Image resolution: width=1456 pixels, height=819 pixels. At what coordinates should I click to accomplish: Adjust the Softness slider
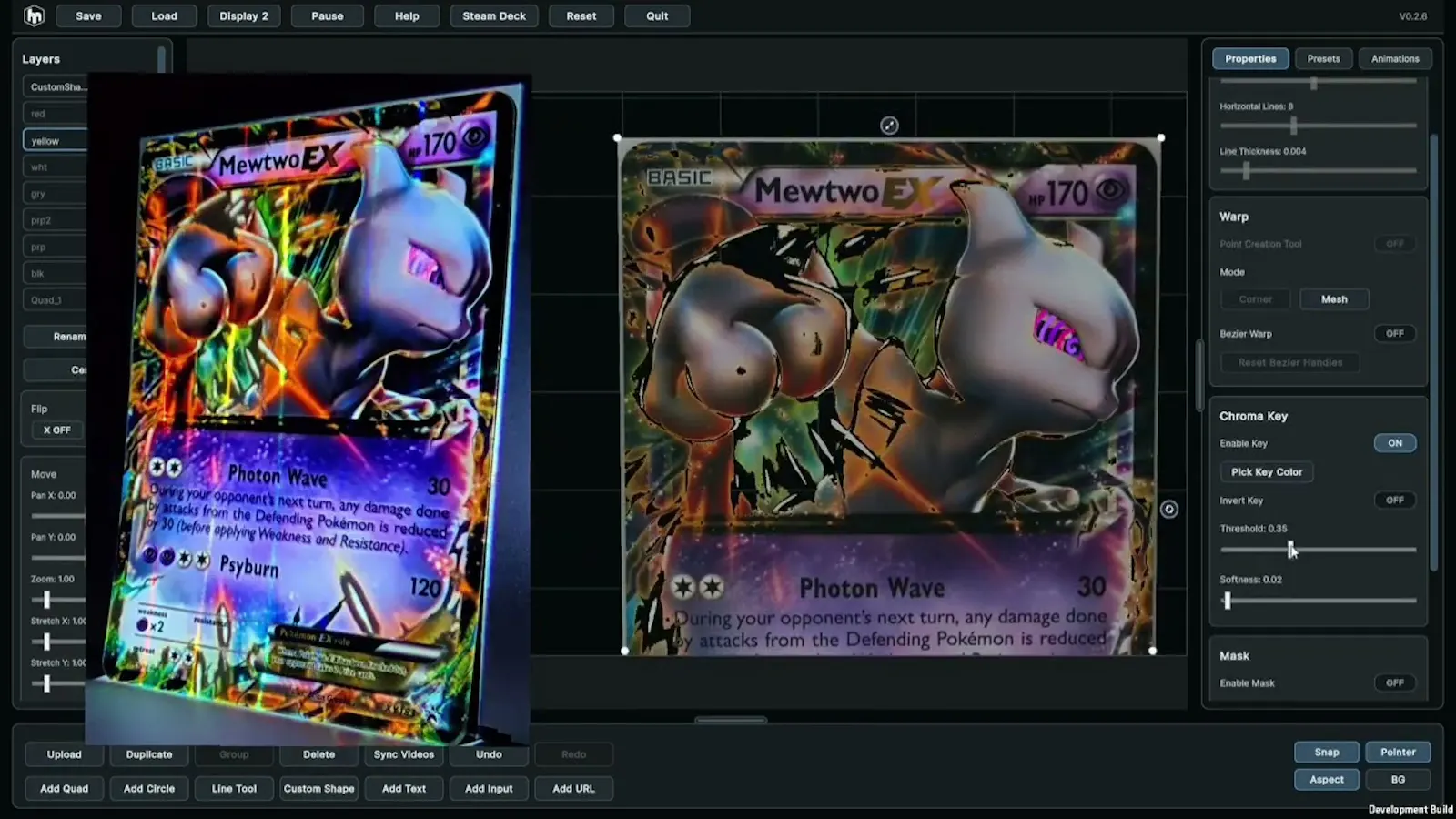click(1318, 601)
